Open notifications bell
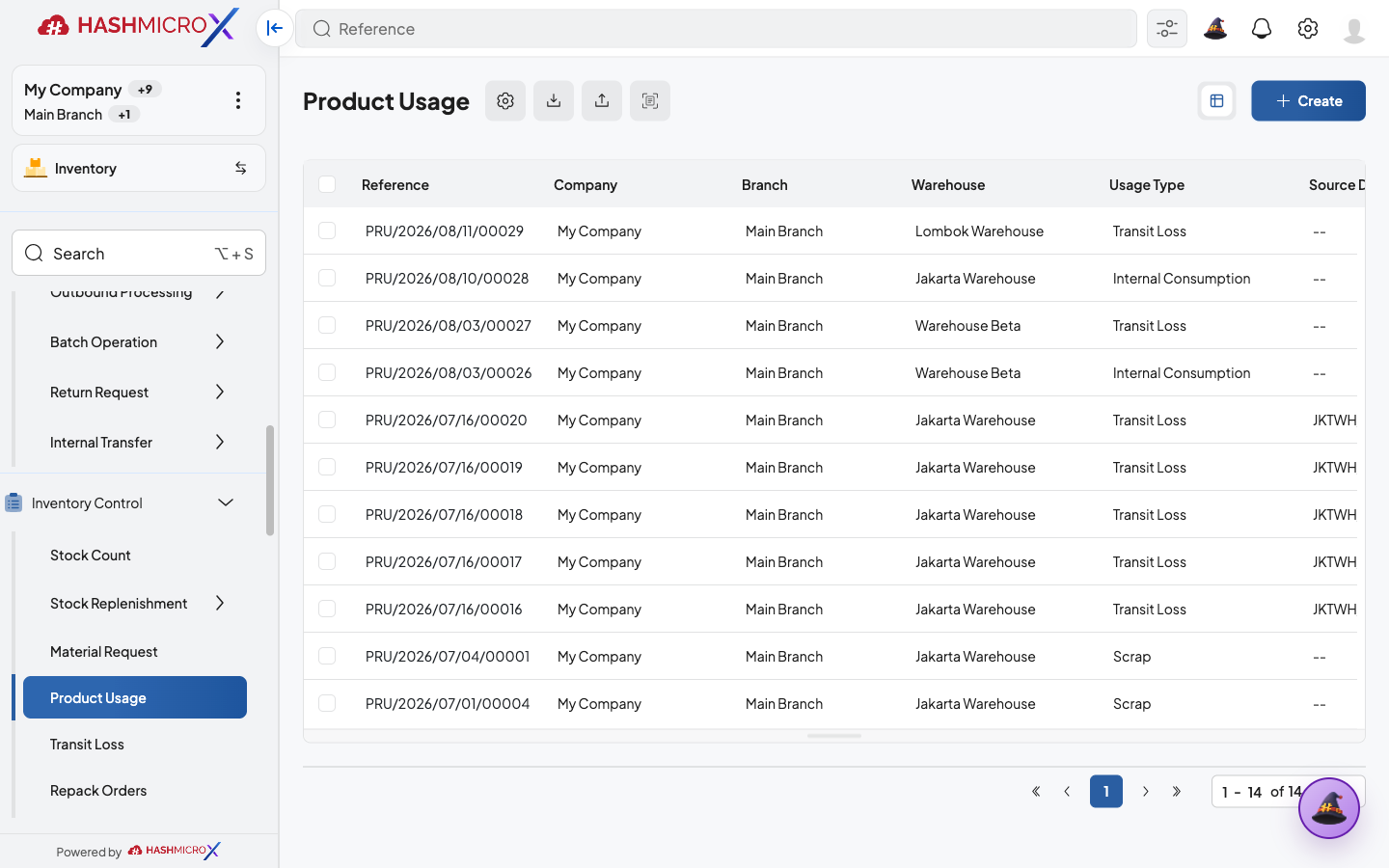Screen dimensions: 1389x868 1262,29
